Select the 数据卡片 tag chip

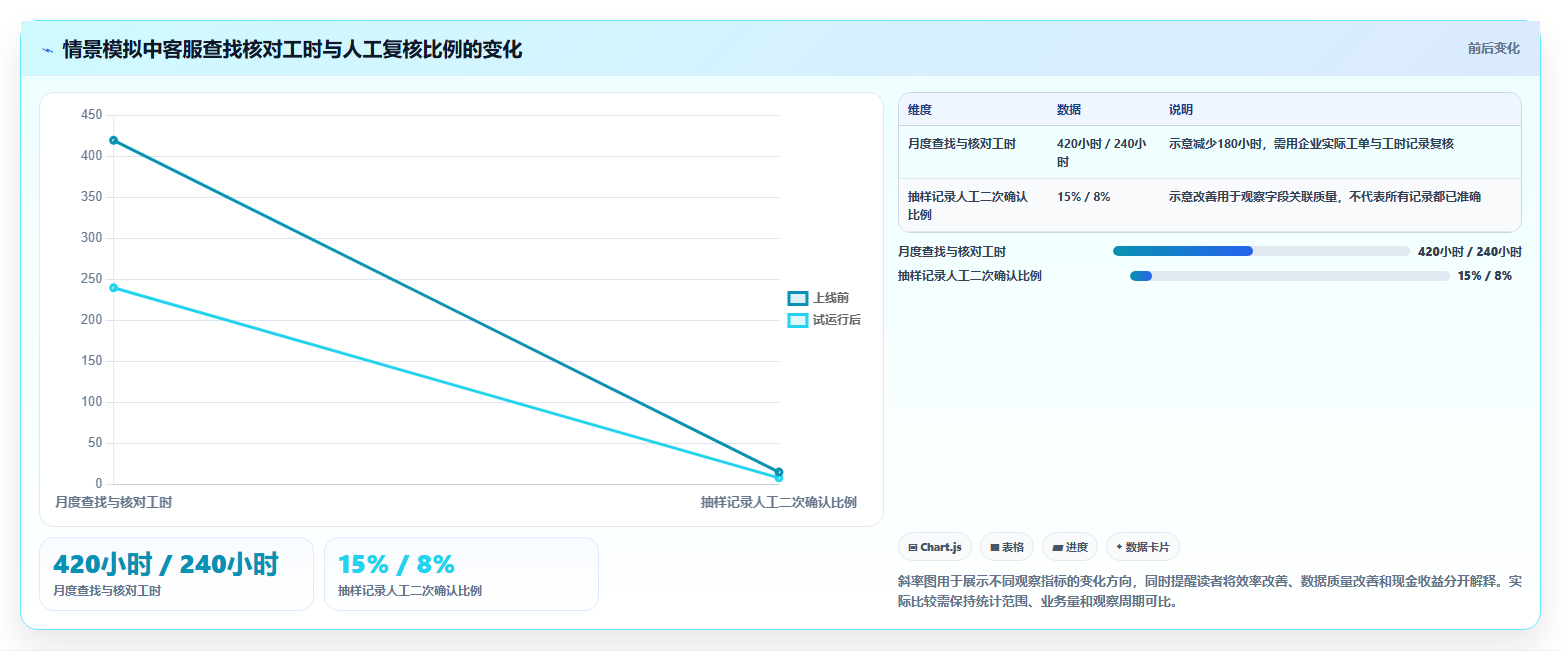(1142, 547)
